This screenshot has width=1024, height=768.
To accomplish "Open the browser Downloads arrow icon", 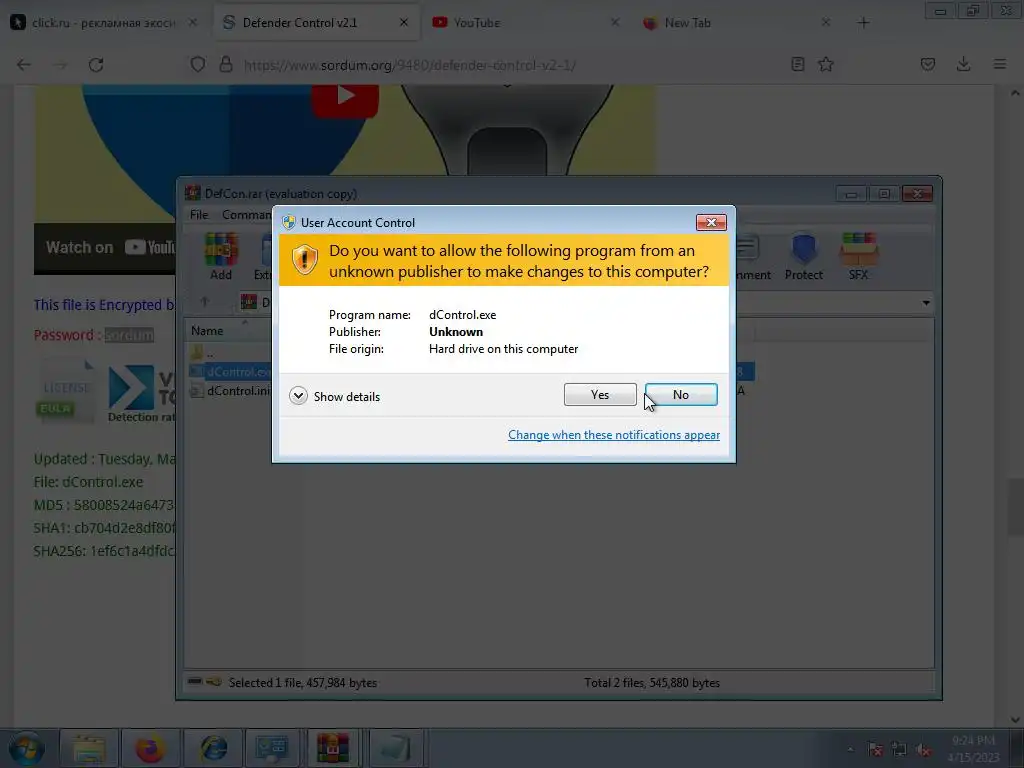I will coord(963,64).
